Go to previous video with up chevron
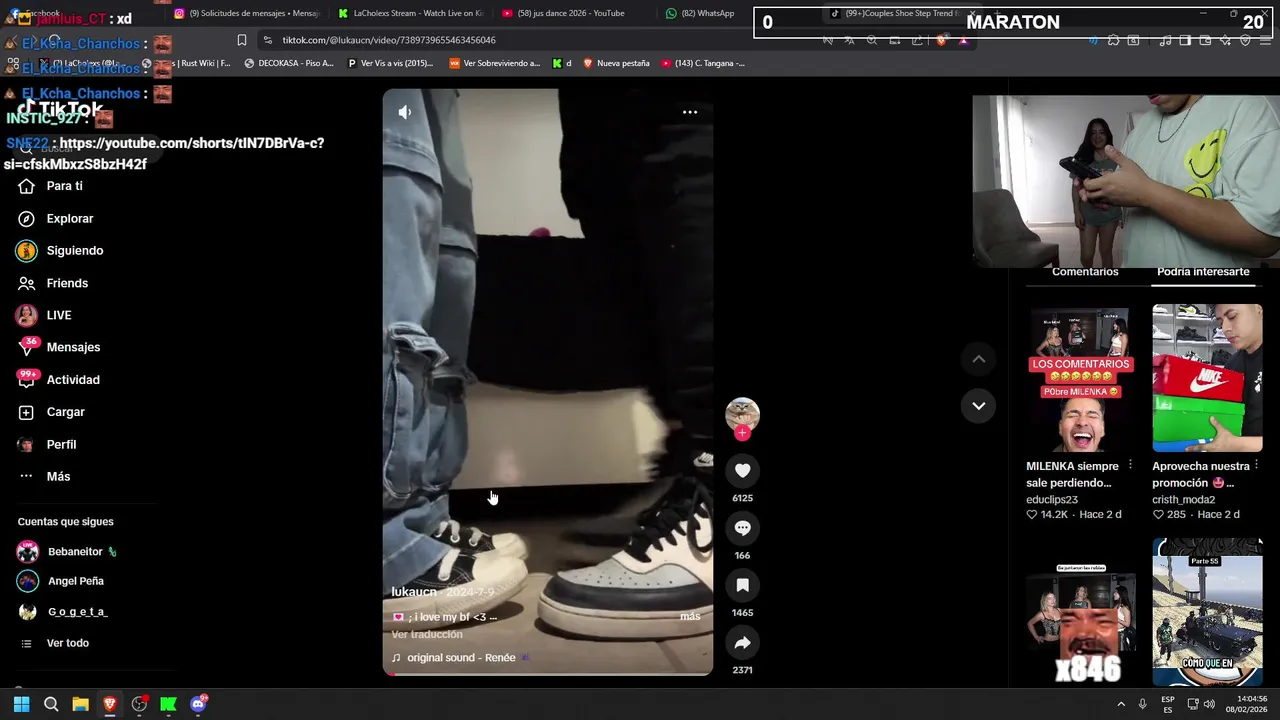This screenshot has height=720, width=1280. pos(979,359)
